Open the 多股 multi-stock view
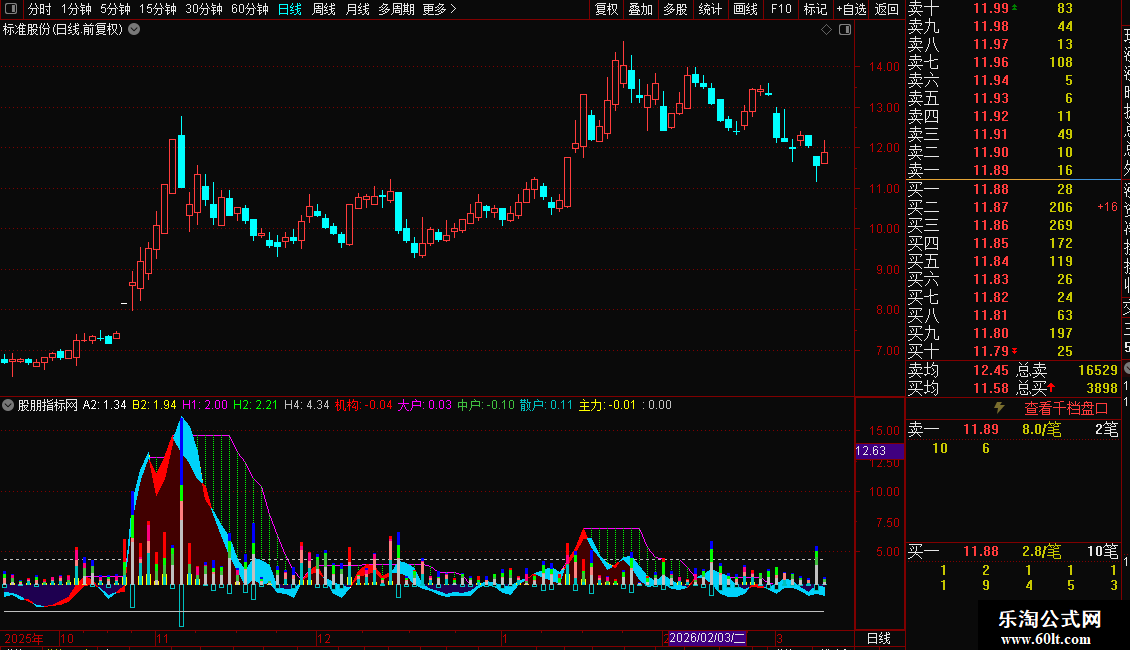1130x650 pixels. [675, 9]
